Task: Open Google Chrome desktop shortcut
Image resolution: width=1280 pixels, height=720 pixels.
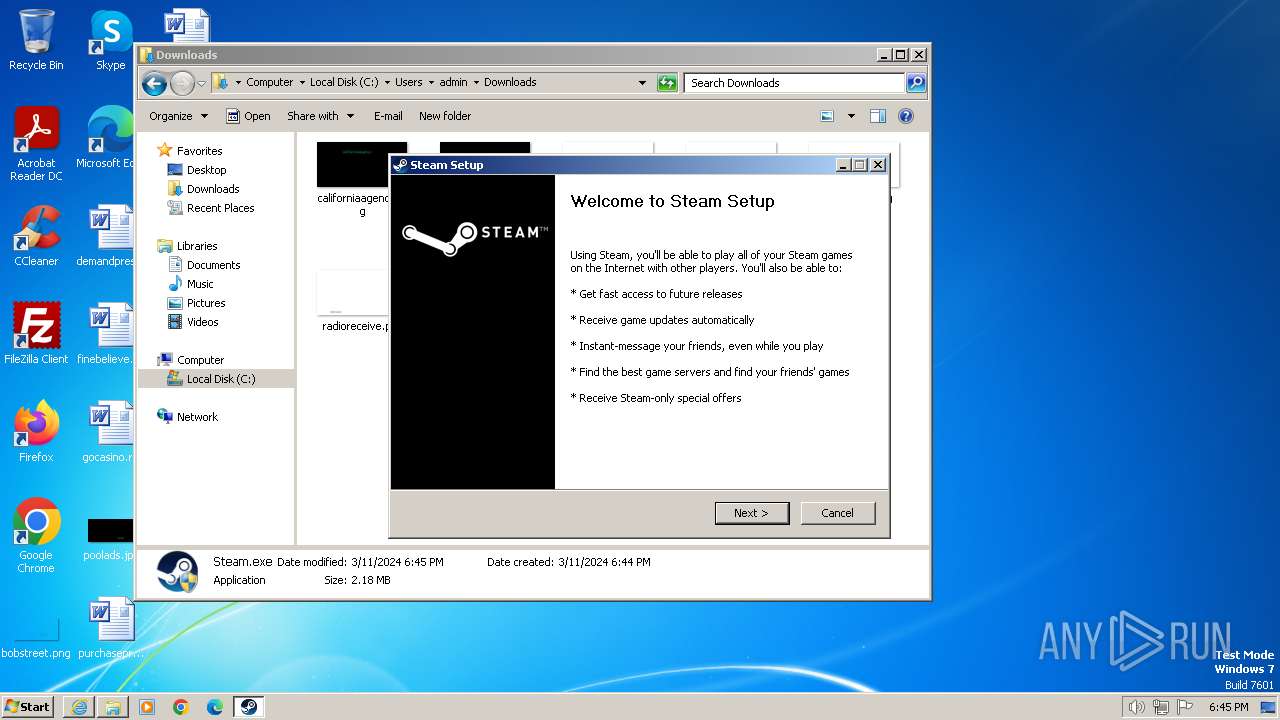Action: [36, 536]
